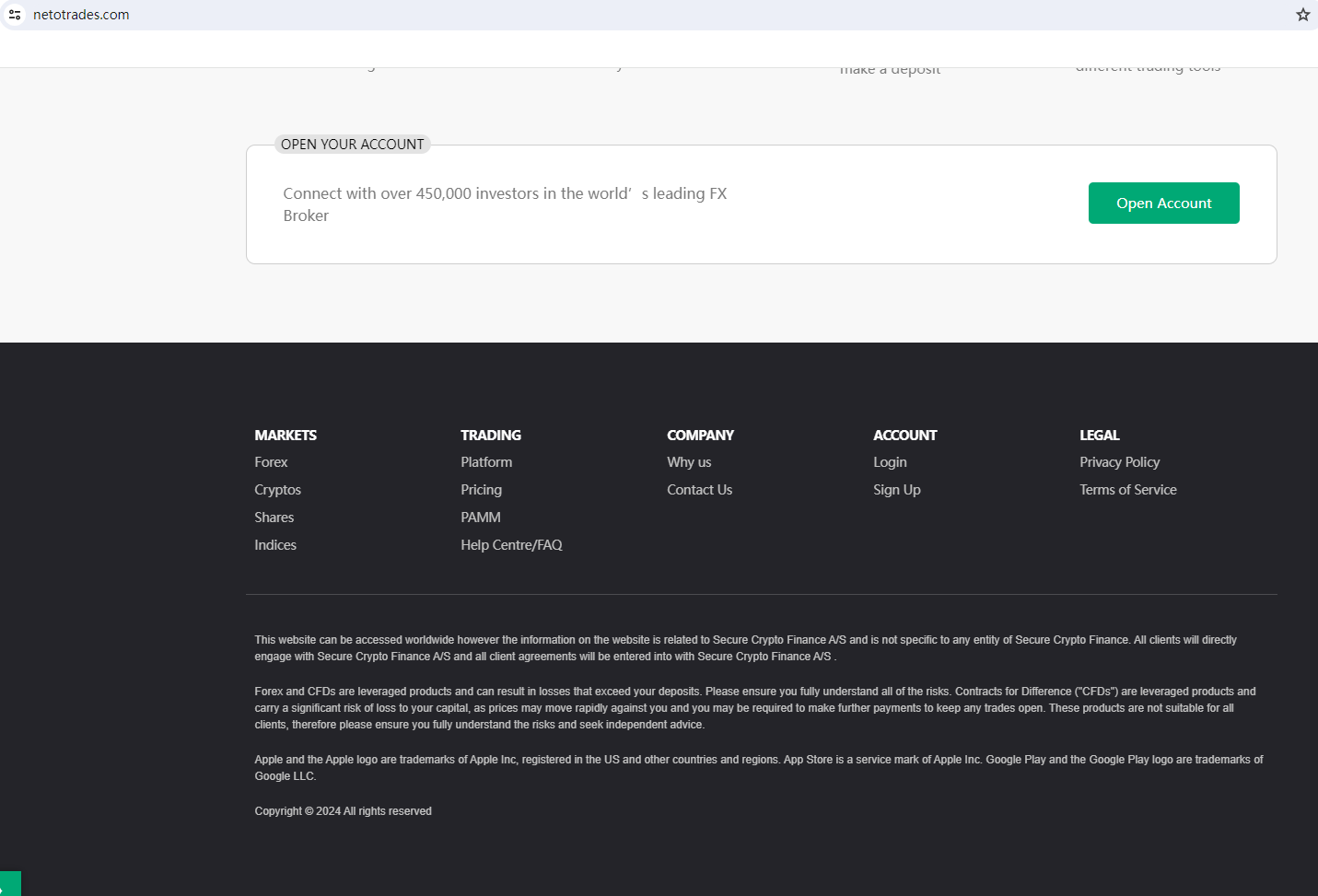Click Login under Account
The height and width of the screenshot is (896, 1318).
tap(890, 462)
